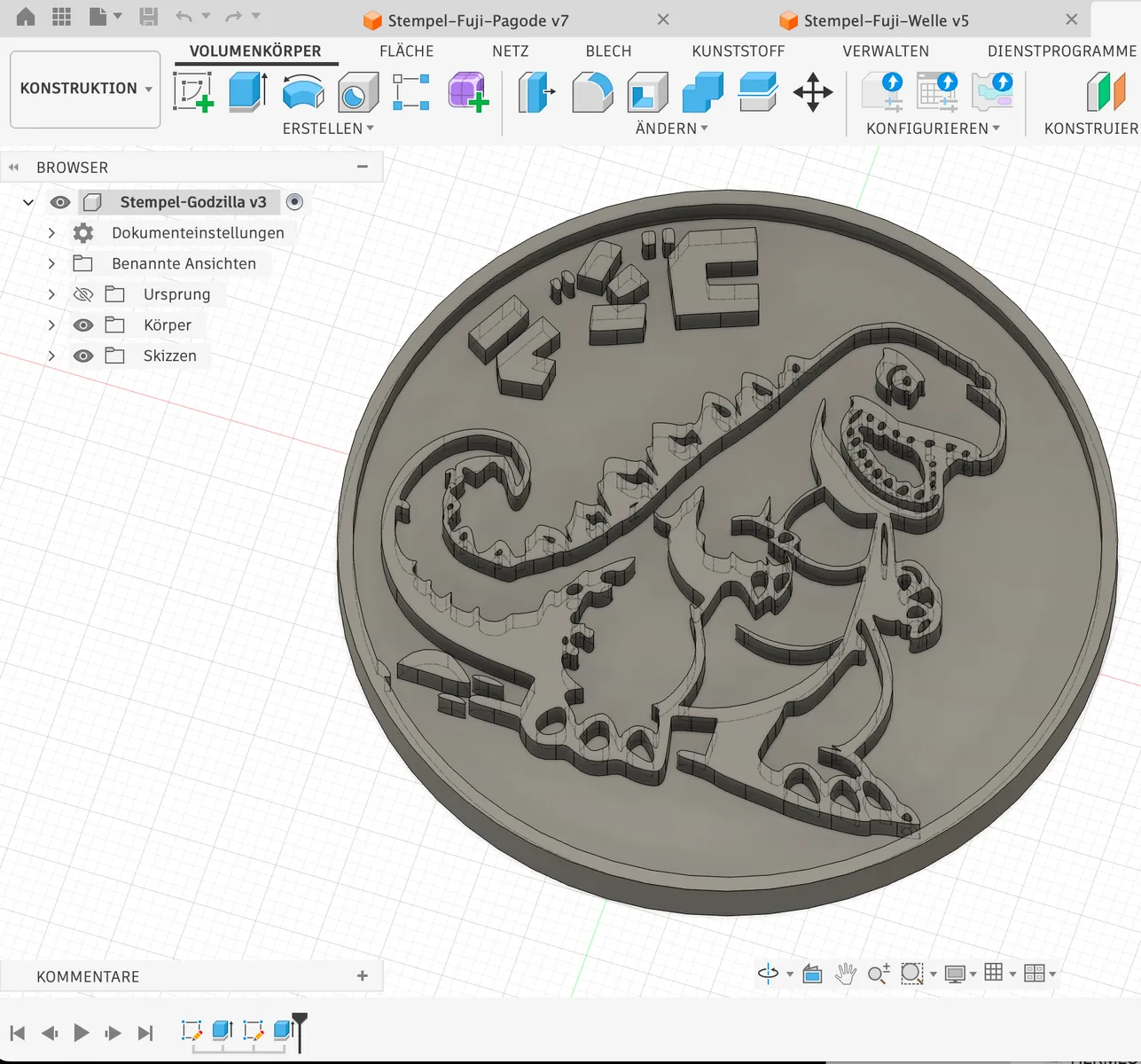This screenshot has width=1141, height=1064.
Task: Add a comment with the Kommentare plus button
Action: pos(363,976)
